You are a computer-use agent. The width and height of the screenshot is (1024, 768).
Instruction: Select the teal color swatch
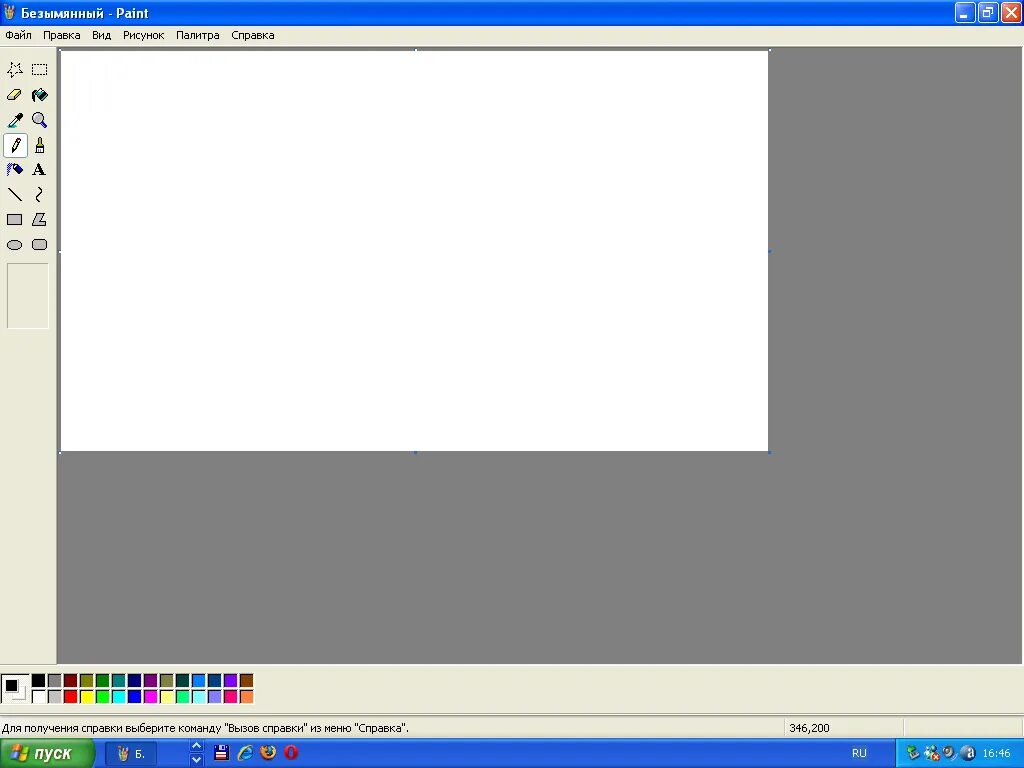[118, 681]
